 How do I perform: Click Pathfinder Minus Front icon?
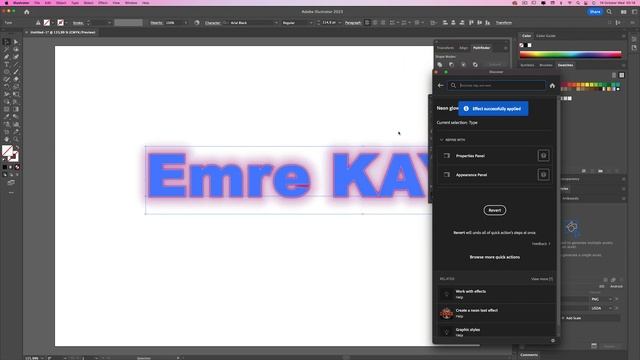coord(451,64)
